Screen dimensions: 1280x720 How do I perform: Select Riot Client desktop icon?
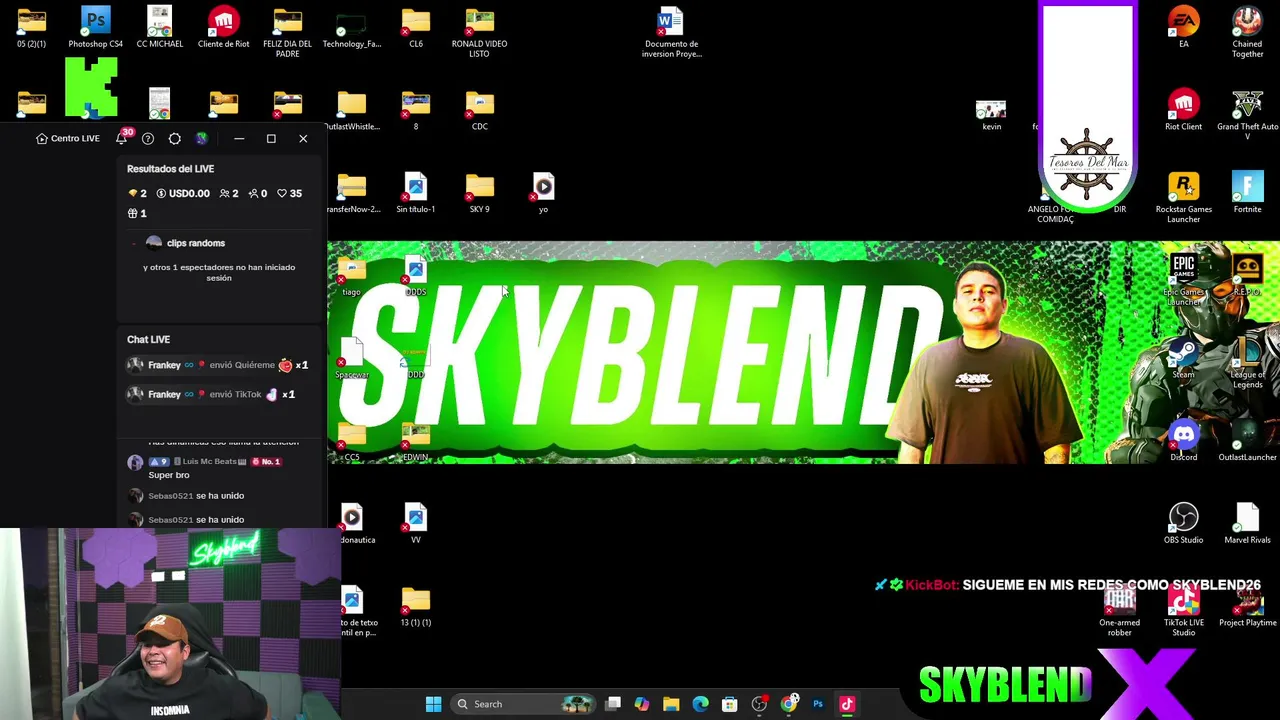tap(1183, 110)
